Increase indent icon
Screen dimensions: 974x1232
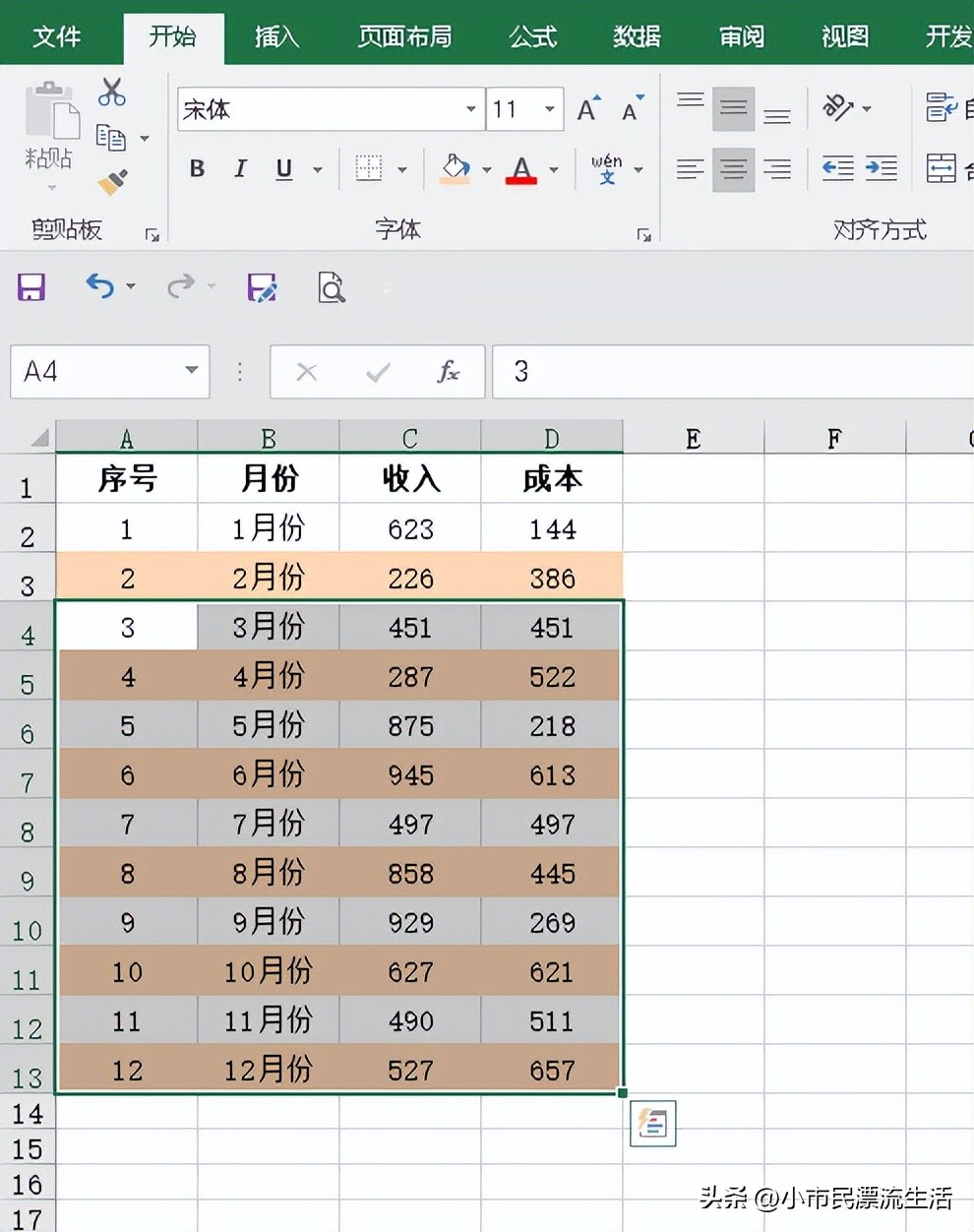click(x=882, y=168)
